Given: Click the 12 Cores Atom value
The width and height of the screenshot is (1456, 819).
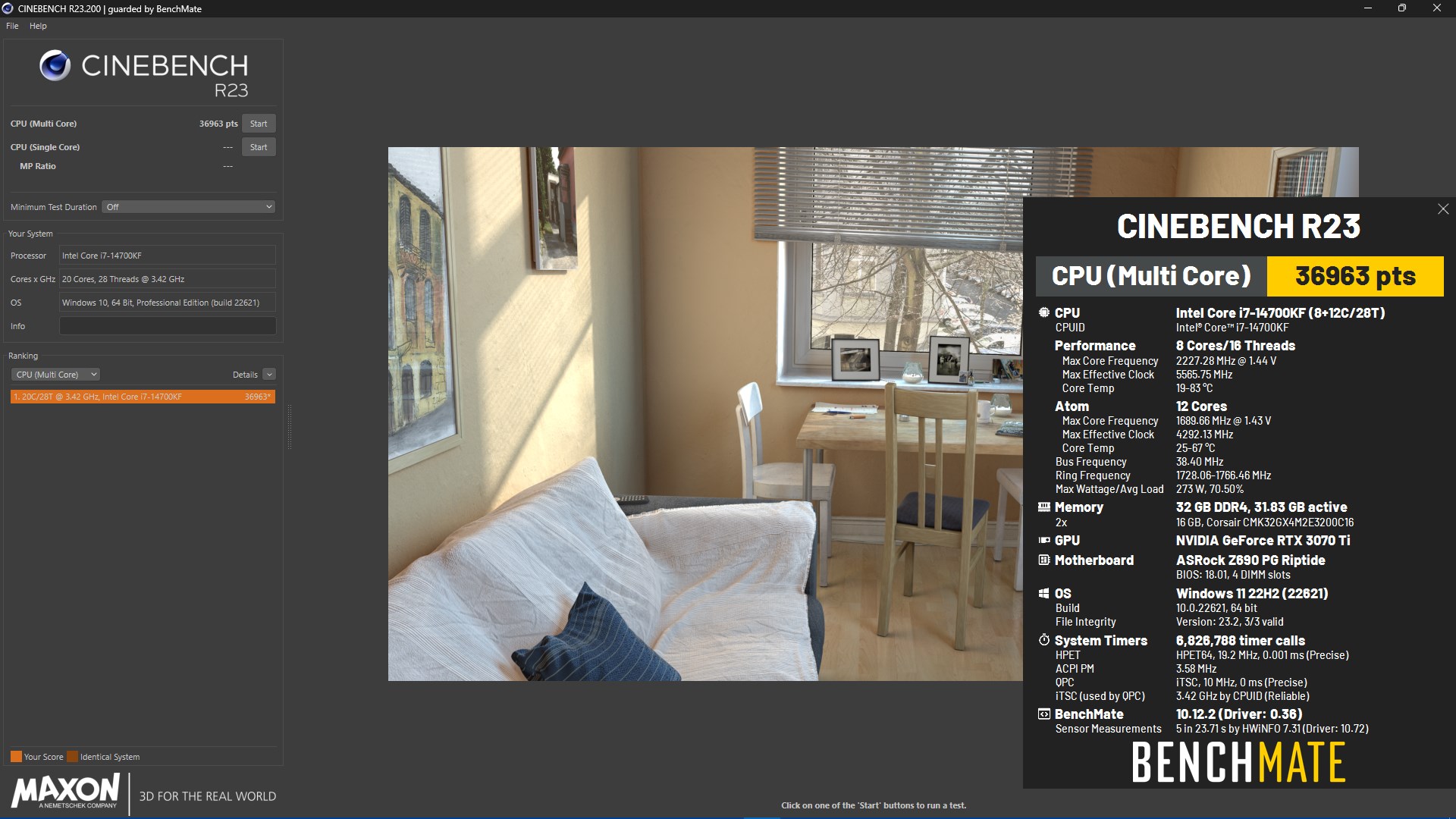Looking at the screenshot, I should 1201,406.
